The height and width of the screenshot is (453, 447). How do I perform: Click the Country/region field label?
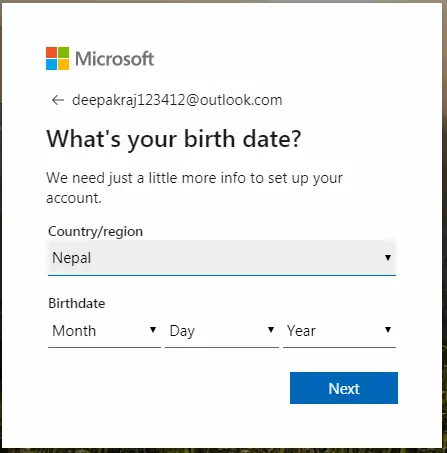pyautogui.click(x=95, y=232)
